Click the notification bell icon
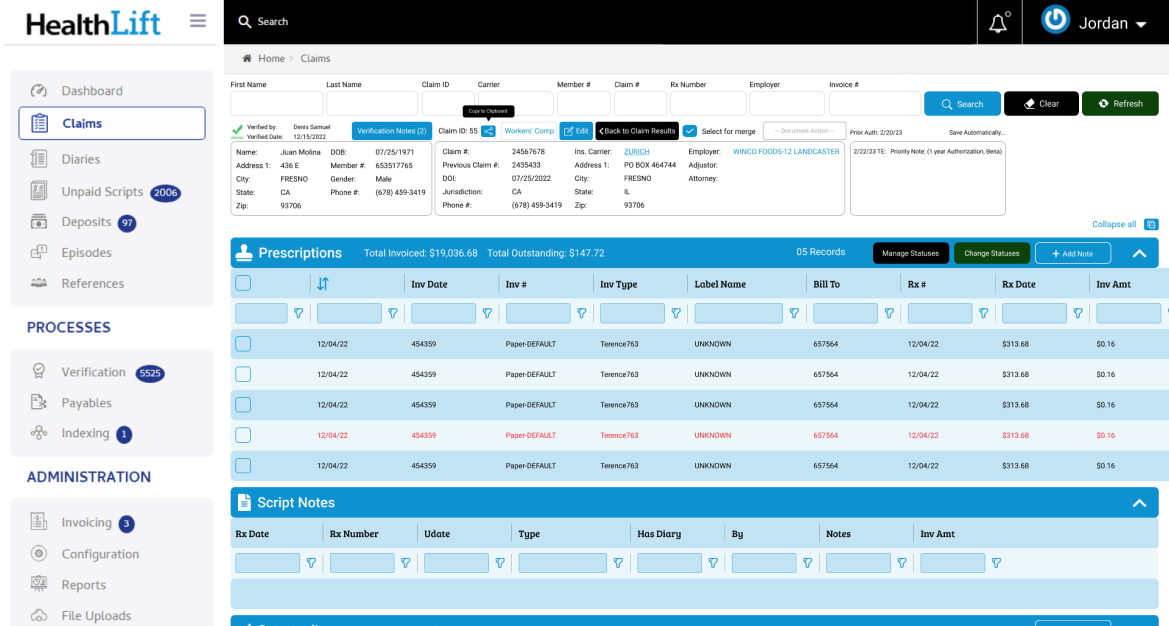Image resolution: width=1169 pixels, height=626 pixels. coord(998,23)
